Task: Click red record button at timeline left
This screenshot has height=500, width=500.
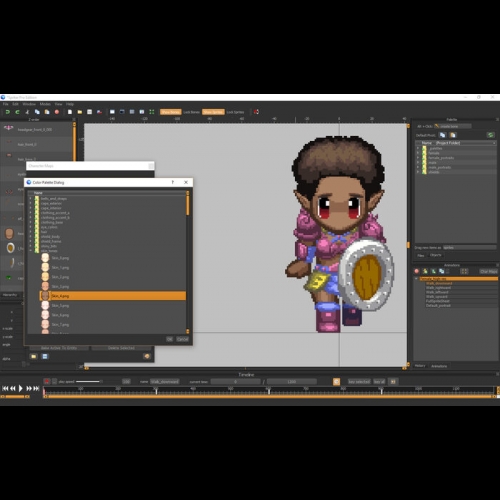Action: 47,382
